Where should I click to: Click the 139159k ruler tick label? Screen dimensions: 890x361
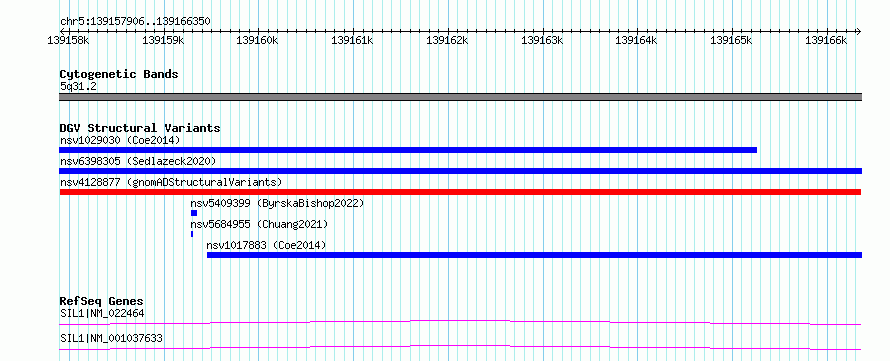(163, 40)
